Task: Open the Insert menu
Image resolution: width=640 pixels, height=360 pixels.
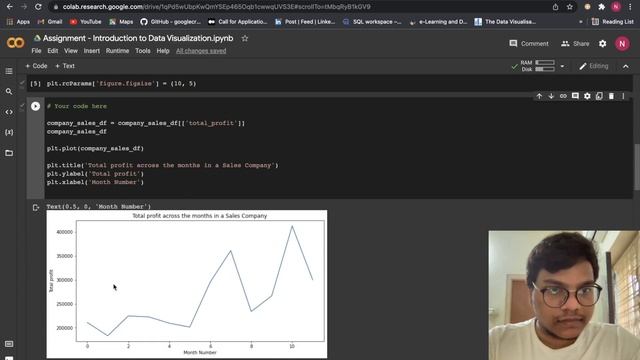Action: coord(91,51)
